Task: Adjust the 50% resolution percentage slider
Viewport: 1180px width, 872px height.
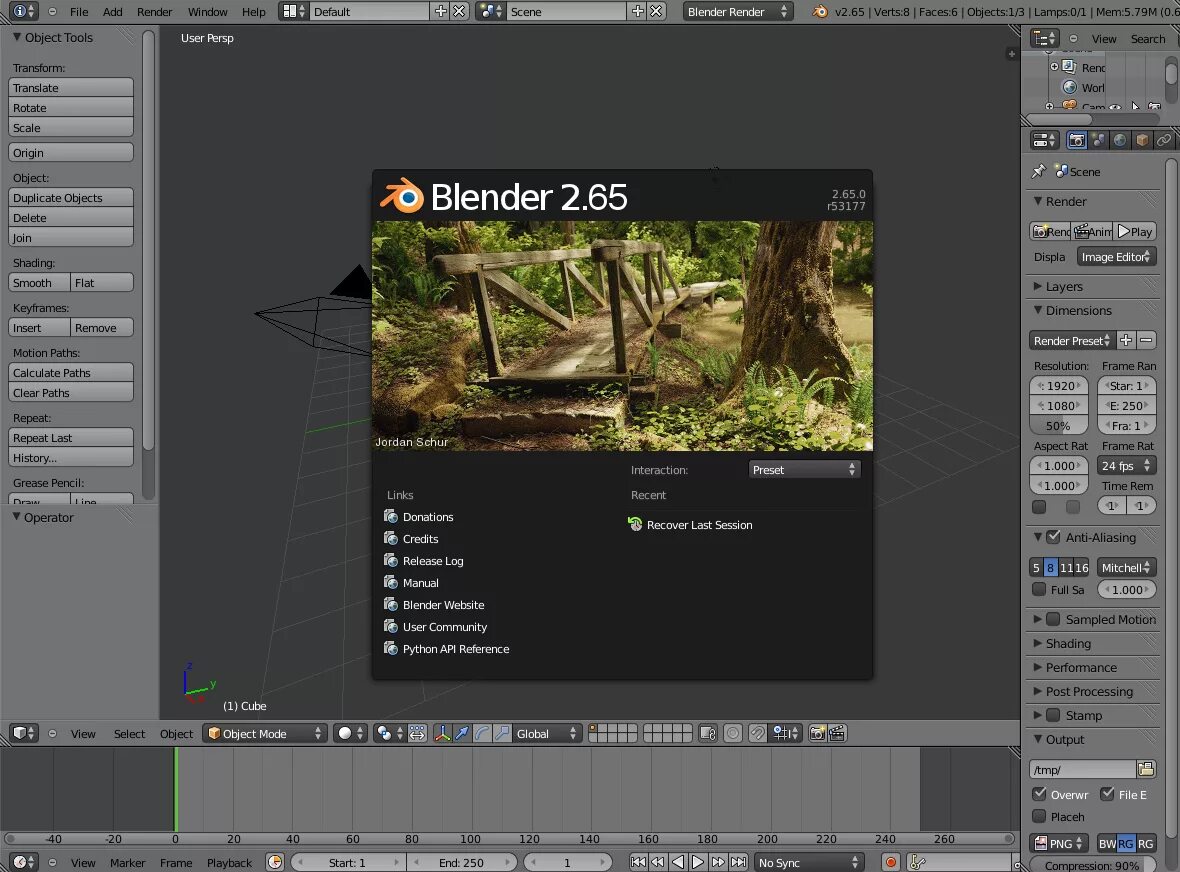Action: tap(1058, 425)
